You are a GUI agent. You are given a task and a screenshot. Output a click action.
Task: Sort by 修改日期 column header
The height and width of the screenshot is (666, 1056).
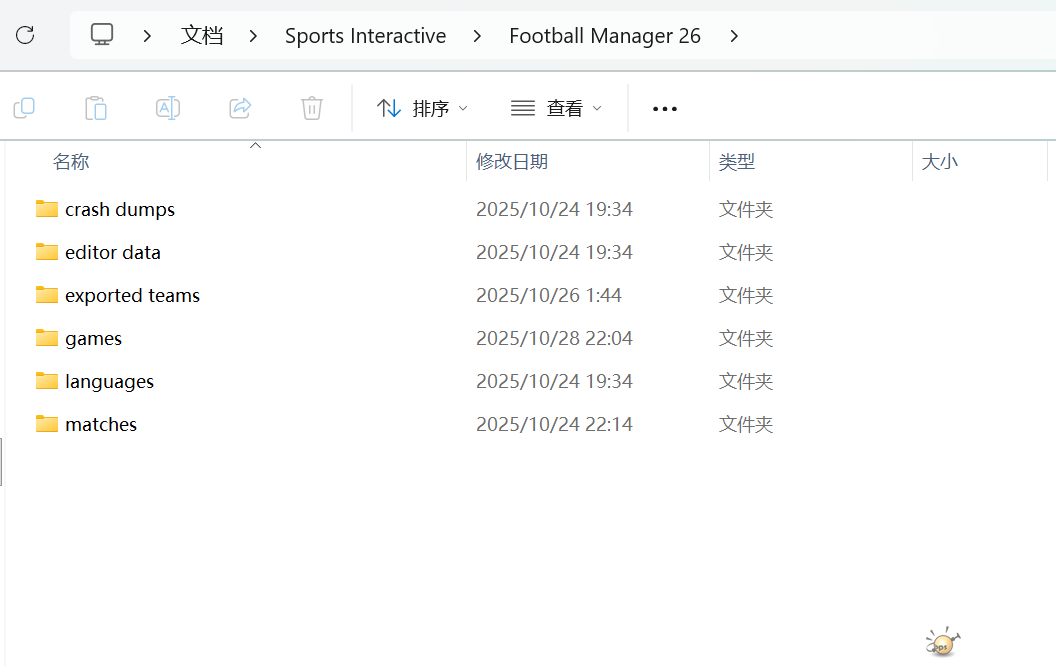(511, 162)
